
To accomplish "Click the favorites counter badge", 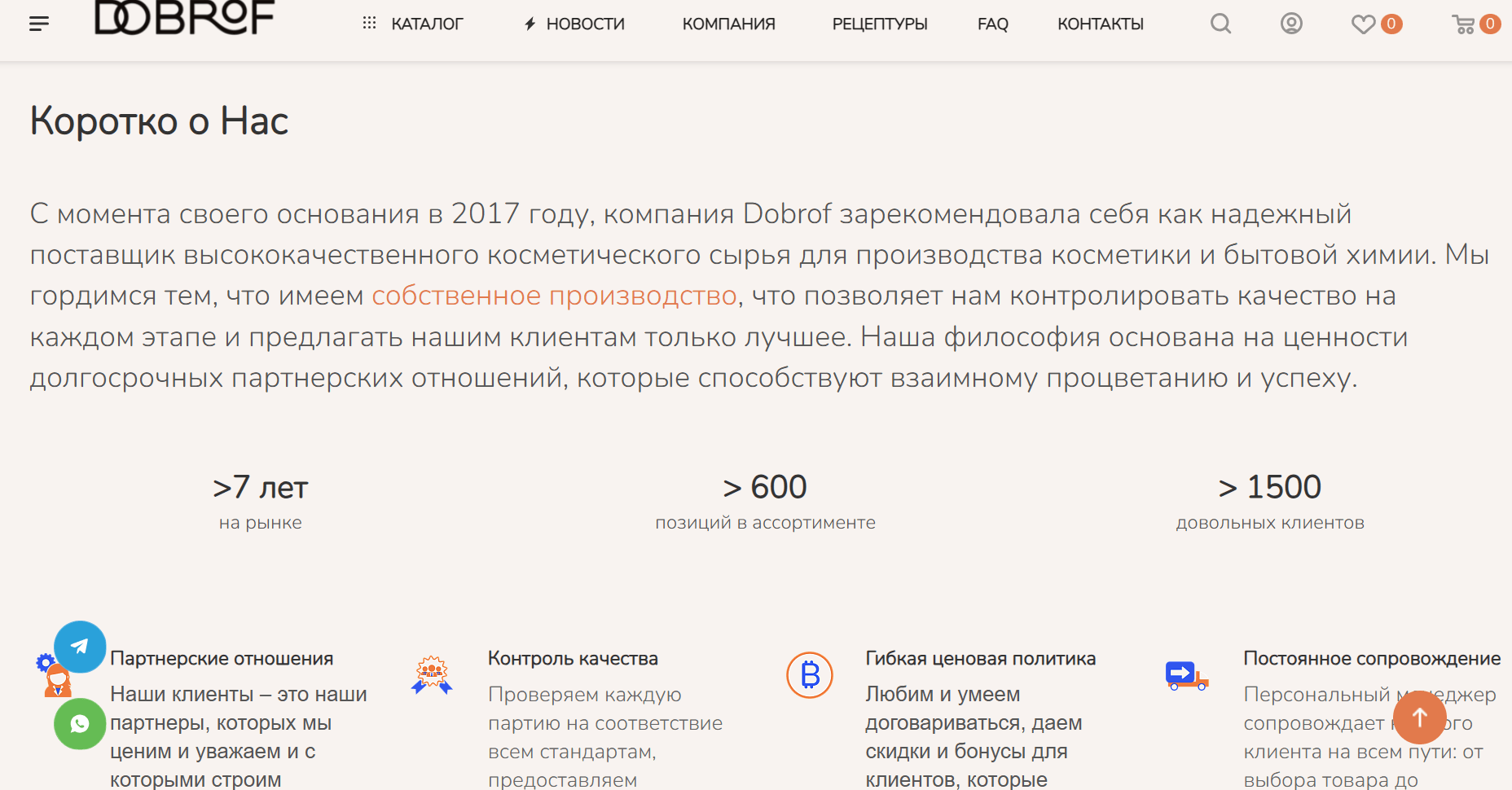I will click(x=1391, y=24).
